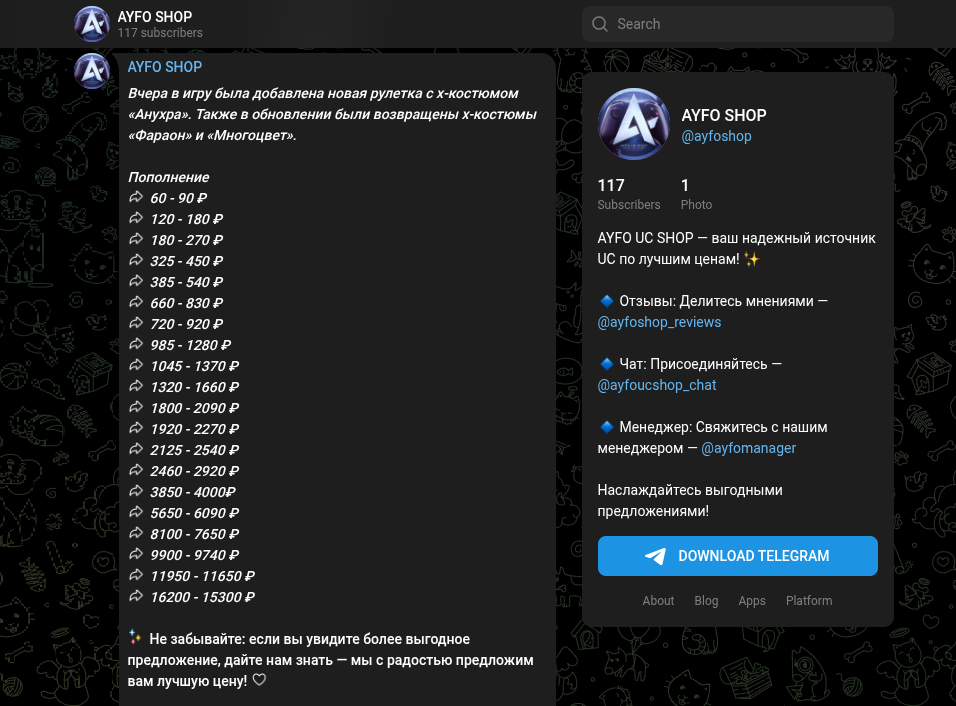Click inside the Search input field
This screenshot has height=706, width=956.
click(x=738, y=23)
